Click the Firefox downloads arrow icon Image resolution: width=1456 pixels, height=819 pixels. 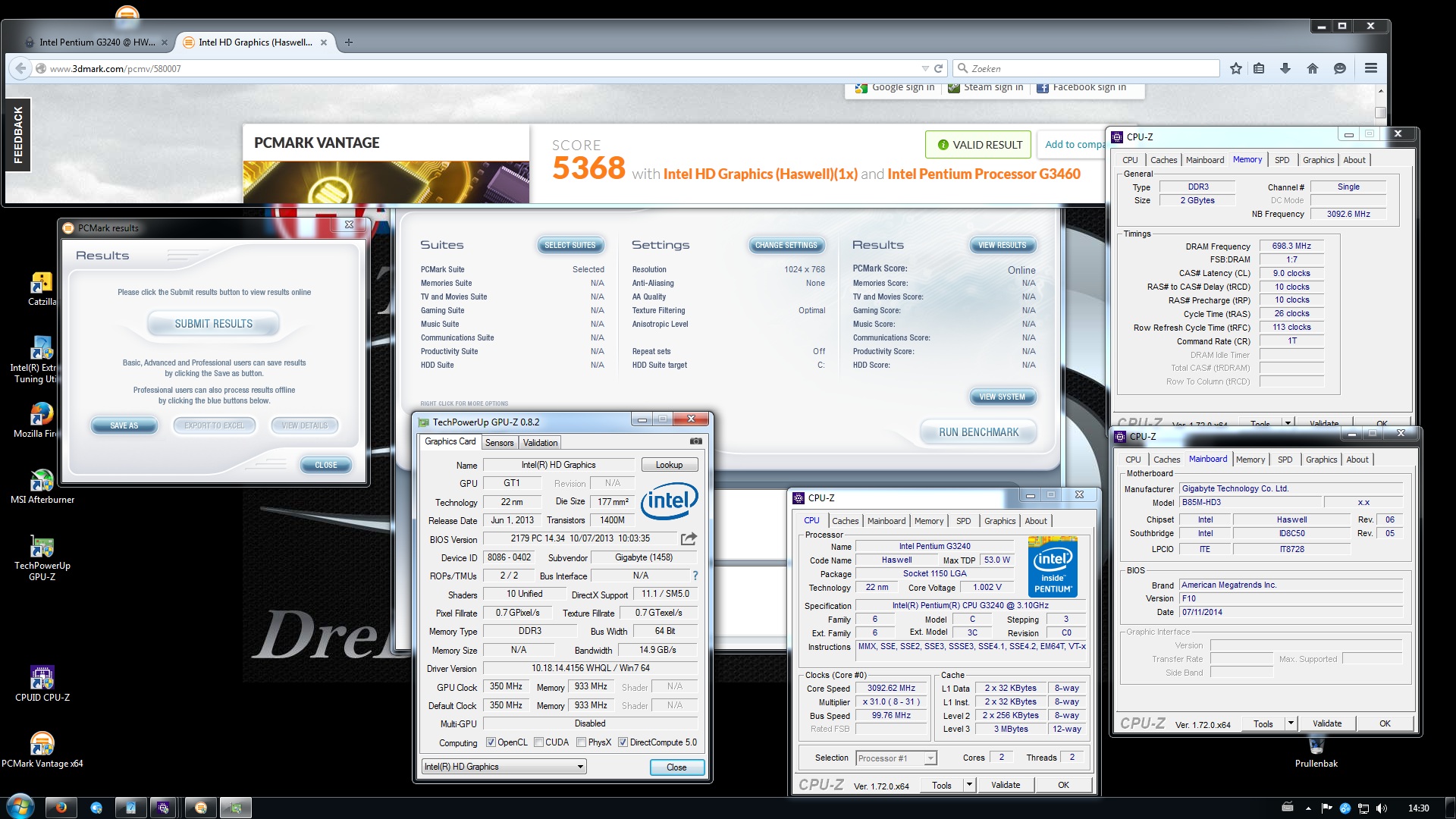tap(1285, 68)
